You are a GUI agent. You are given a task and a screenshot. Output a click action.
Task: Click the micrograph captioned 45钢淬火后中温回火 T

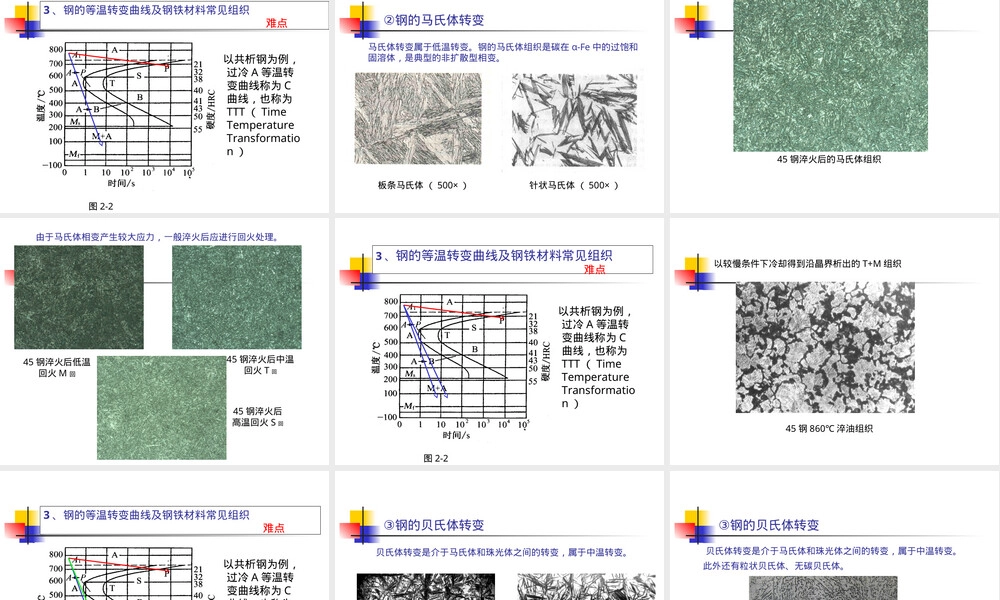(x=237, y=297)
